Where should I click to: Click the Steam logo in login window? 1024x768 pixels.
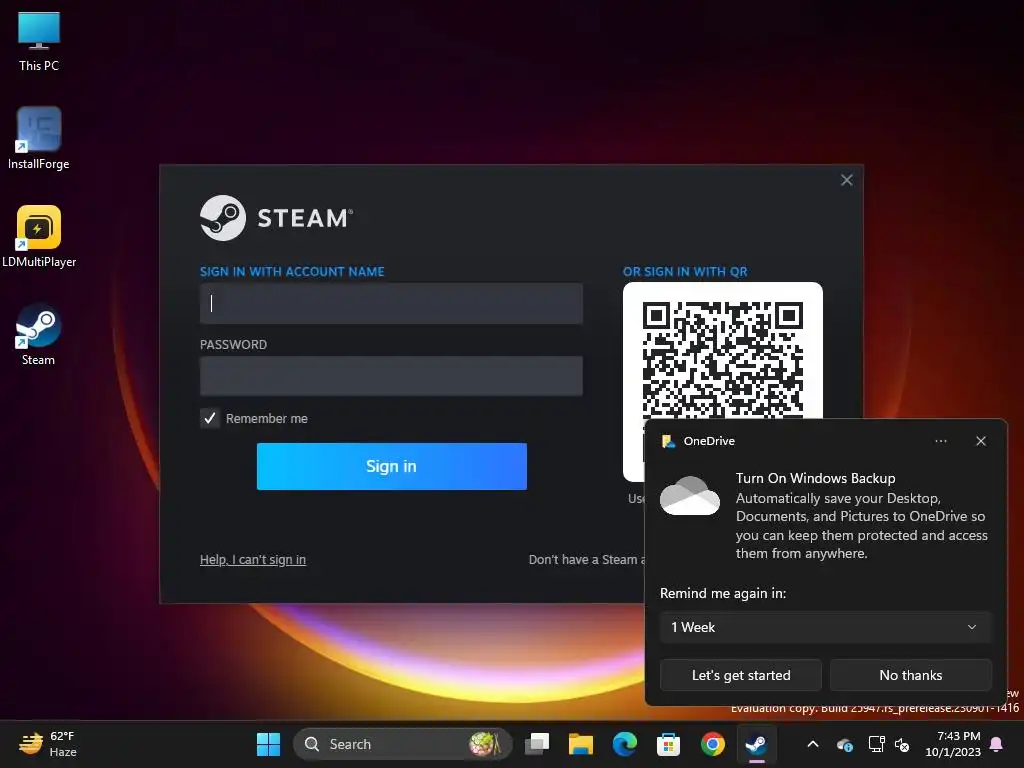pyautogui.click(x=277, y=218)
